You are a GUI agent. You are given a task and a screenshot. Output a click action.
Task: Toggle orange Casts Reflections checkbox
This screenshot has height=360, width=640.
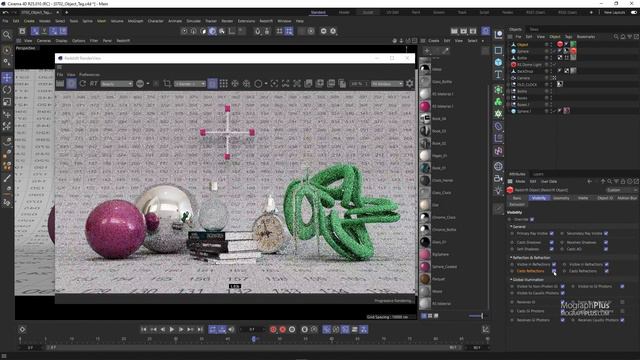pyautogui.click(x=554, y=271)
